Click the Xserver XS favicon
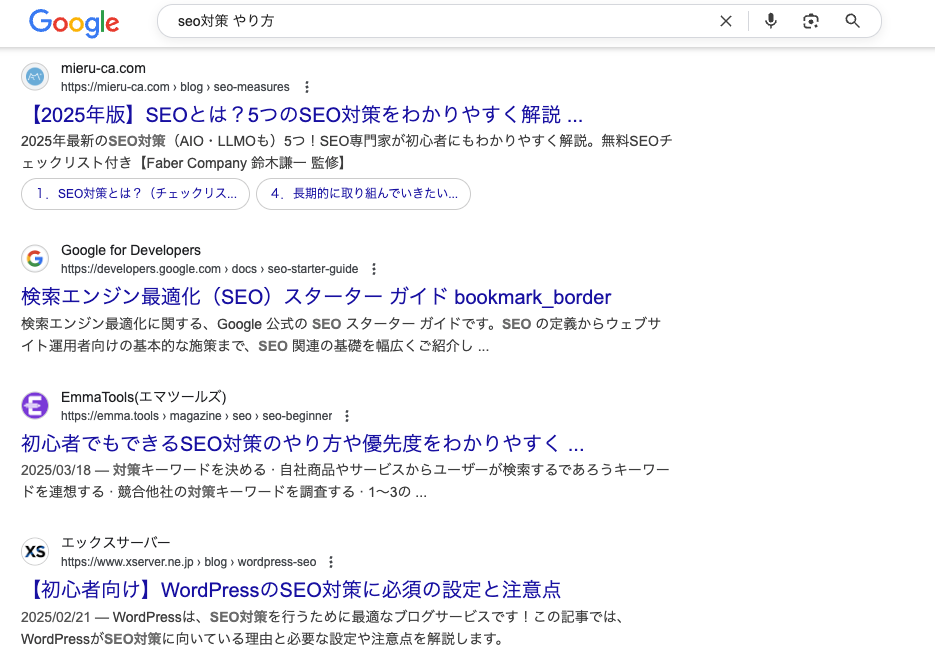Screen dimensions: 935x663 click(35, 551)
